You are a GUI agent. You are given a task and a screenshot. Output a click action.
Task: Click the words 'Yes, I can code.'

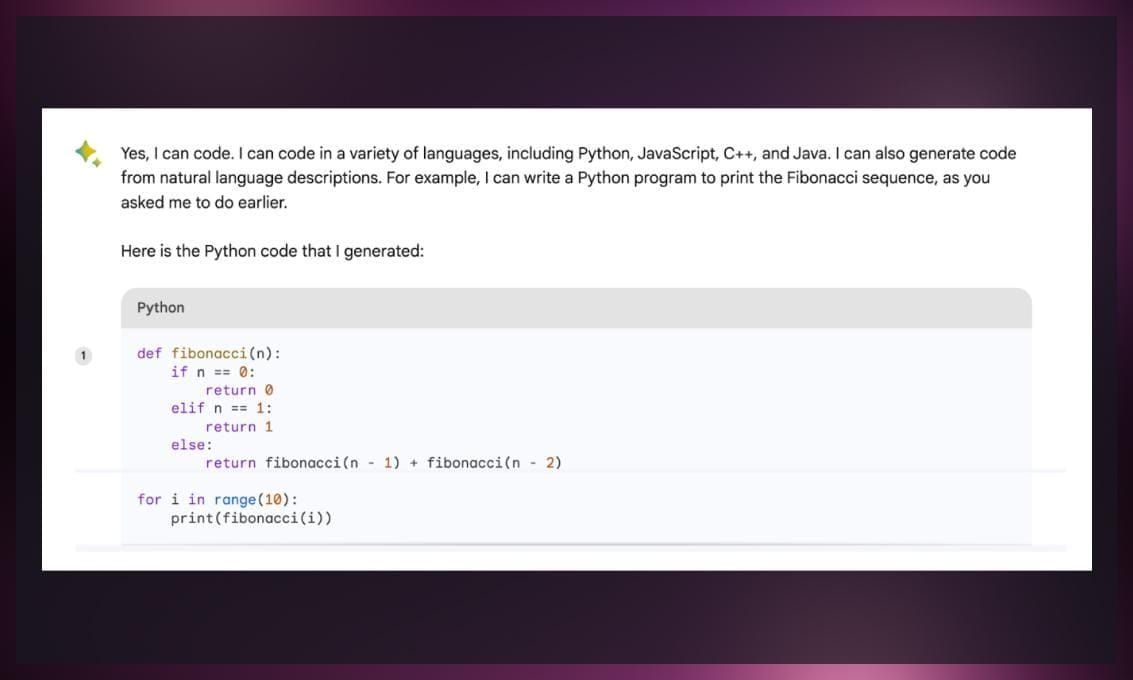click(x=177, y=153)
